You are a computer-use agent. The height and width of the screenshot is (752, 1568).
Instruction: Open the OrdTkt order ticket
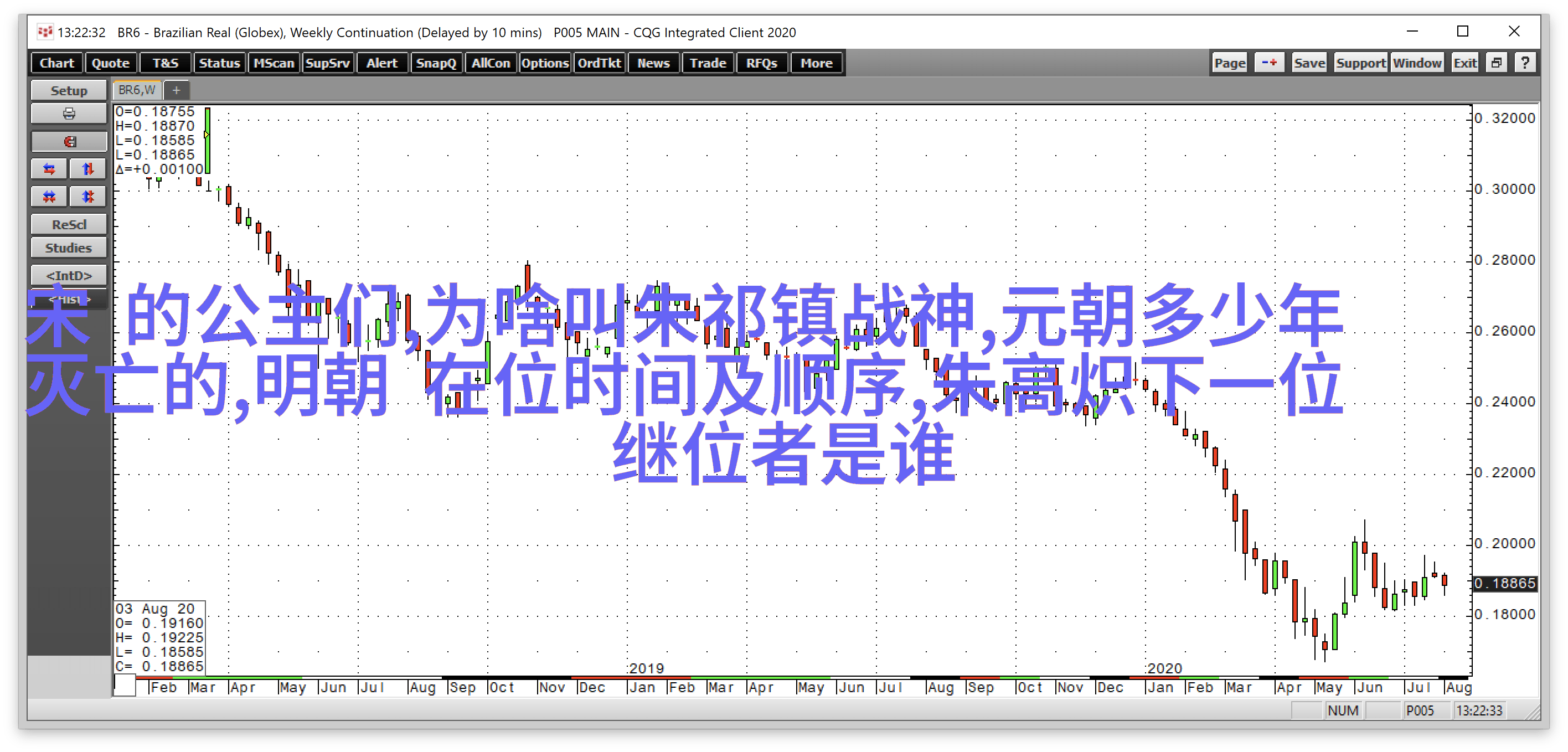click(x=599, y=63)
